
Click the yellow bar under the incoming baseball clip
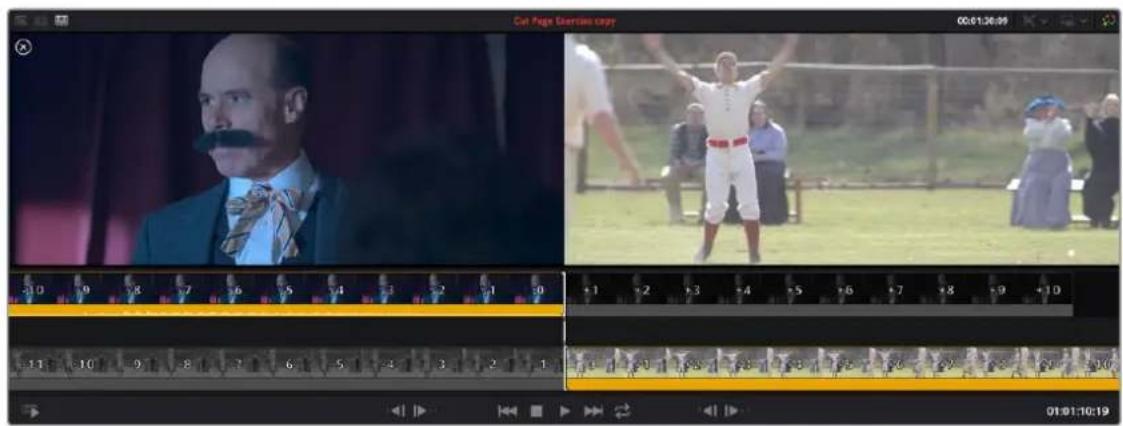(x=843, y=384)
